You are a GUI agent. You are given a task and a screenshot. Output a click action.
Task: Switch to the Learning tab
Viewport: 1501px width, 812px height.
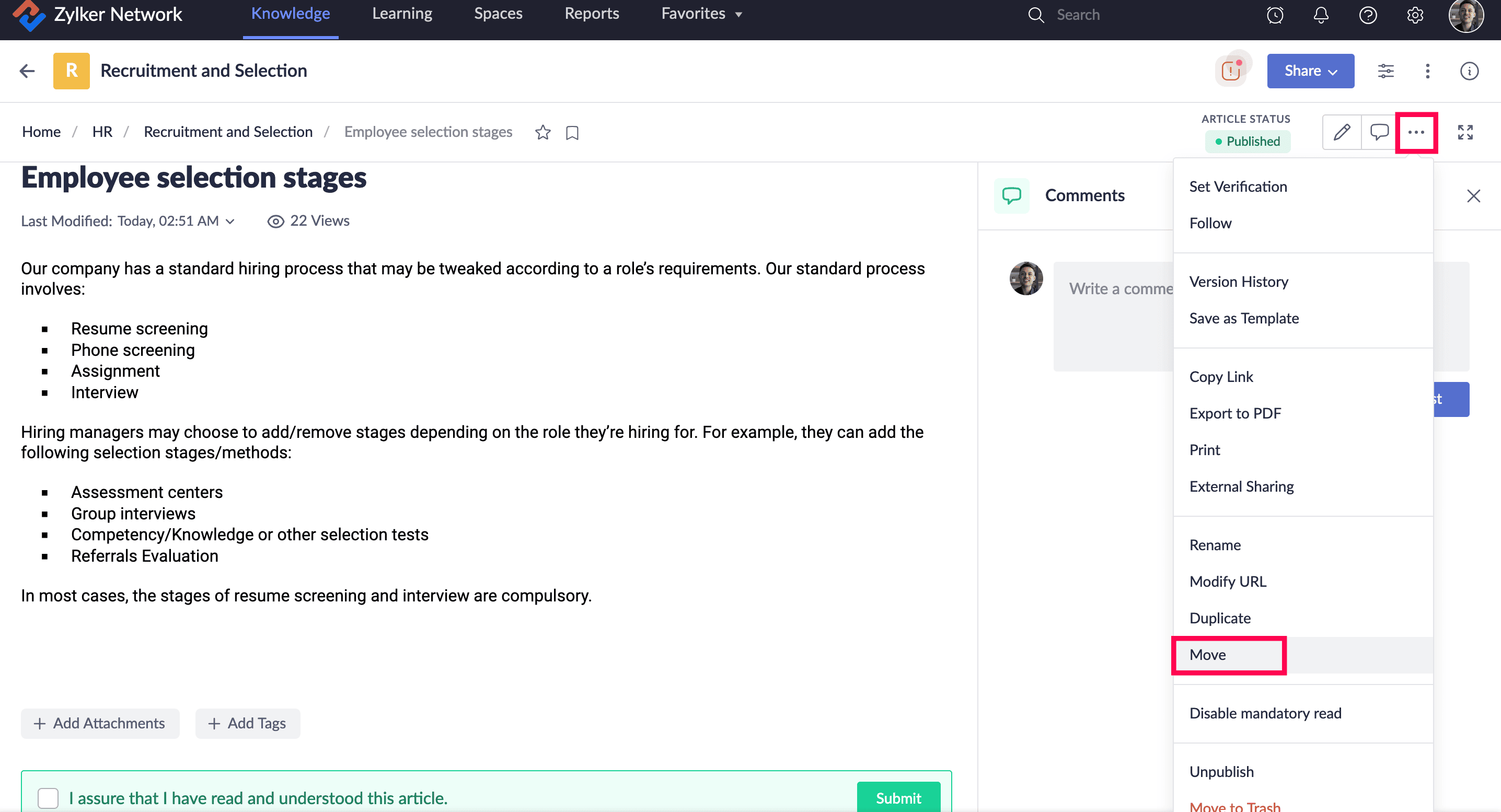tap(402, 14)
